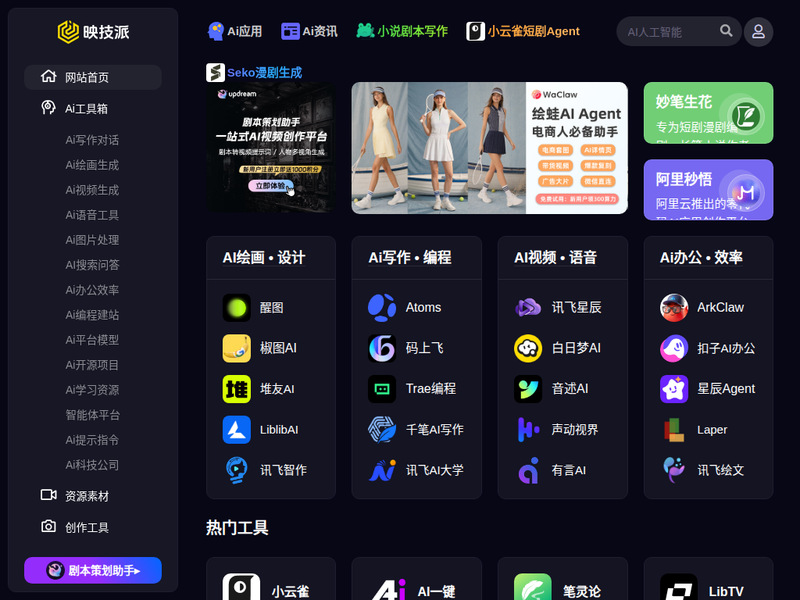Click the 讯飞智作 icon

coord(236,470)
